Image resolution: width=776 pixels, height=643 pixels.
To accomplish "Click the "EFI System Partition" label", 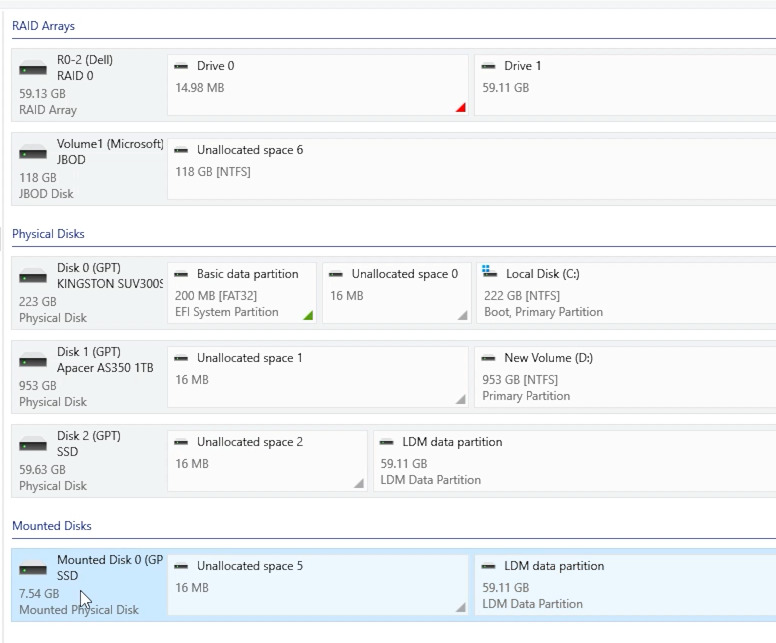I will click(227, 312).
